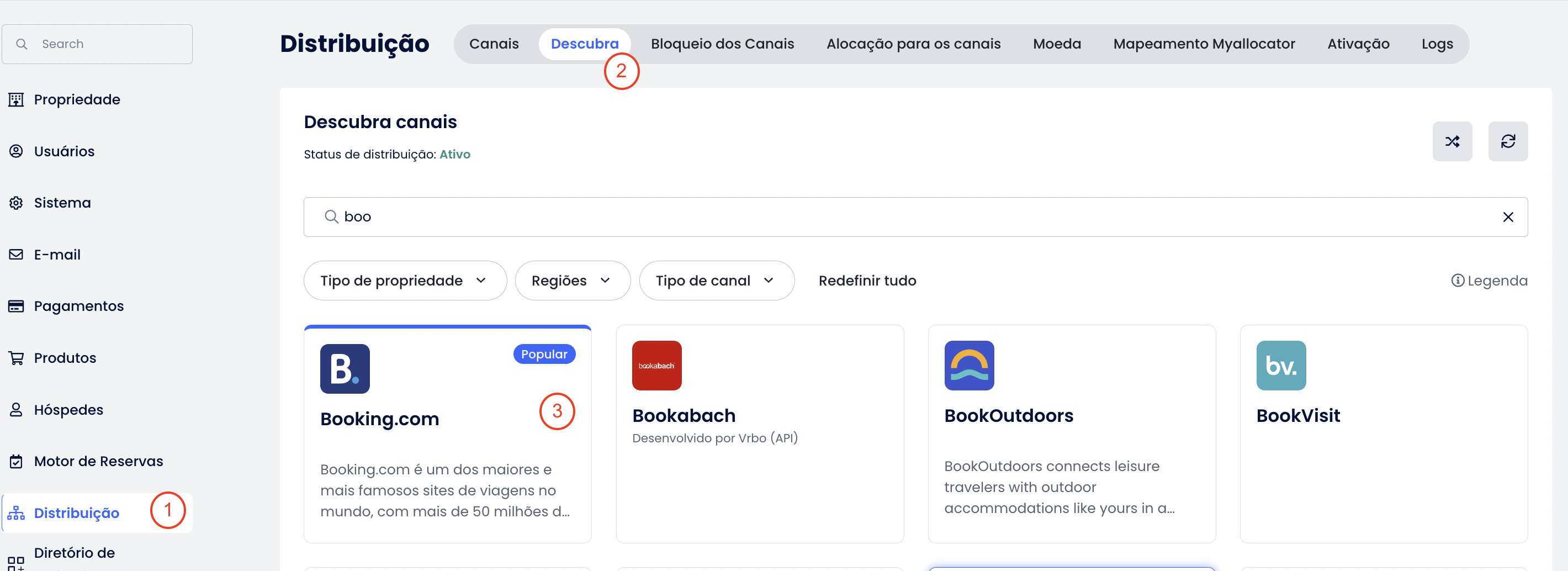The height and width of the screenshot is (571, 1568).
Task: Navigate to Pagamentos in the sidebar
Action: click(78, 306)
